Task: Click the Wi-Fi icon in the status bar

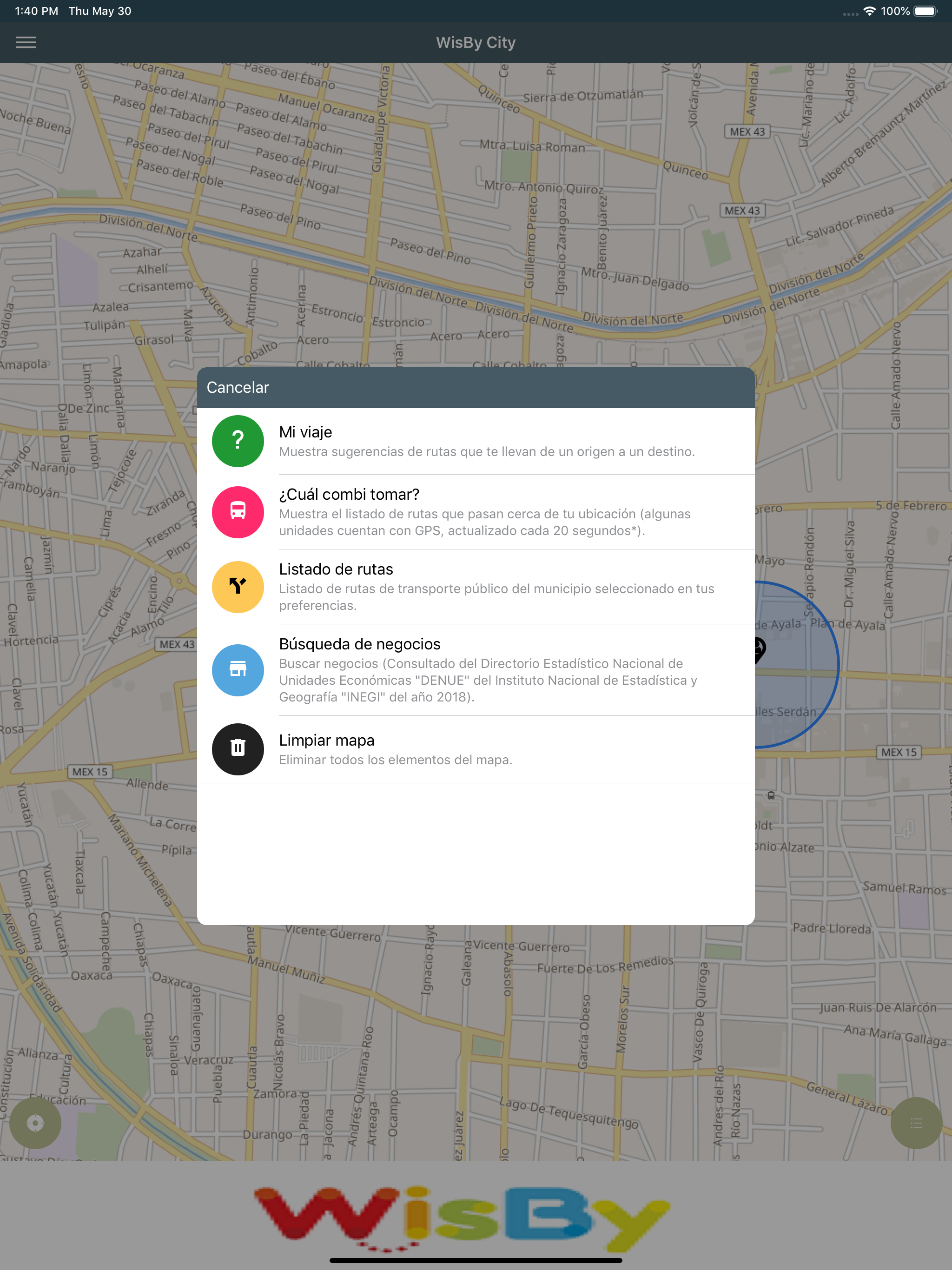Action: coord(869,11)
